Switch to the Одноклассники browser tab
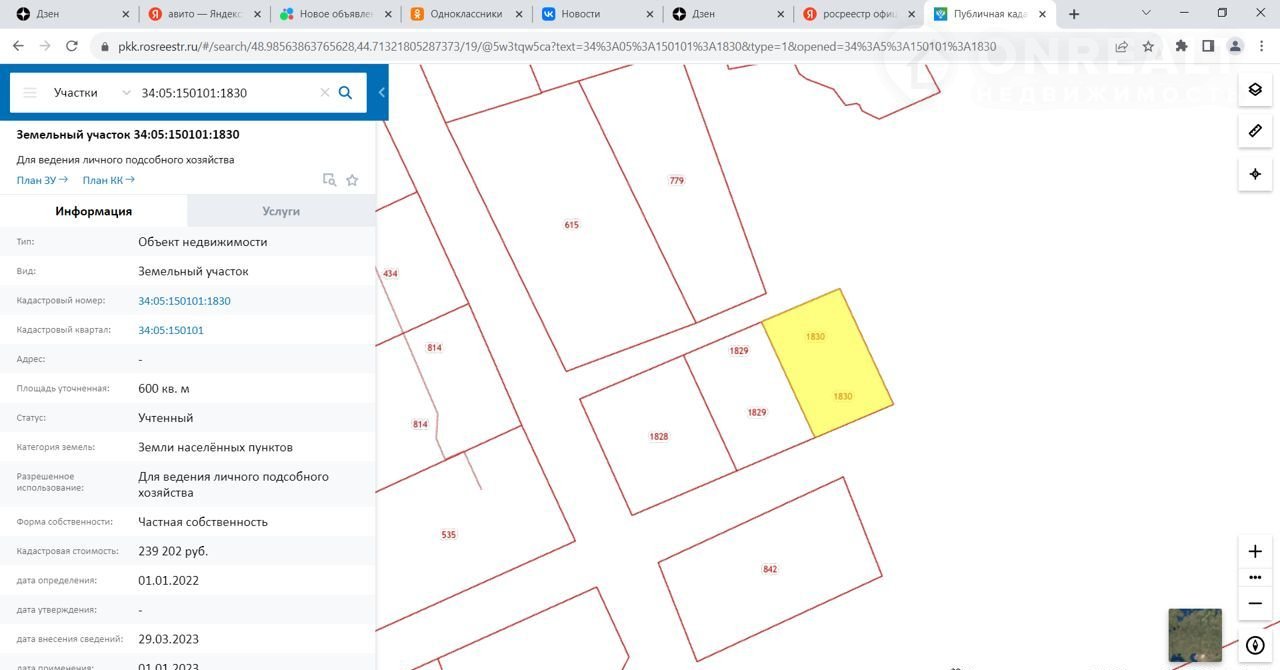Image resolution: width=1280 pixels, height=670 pixels. pos(465,14)
